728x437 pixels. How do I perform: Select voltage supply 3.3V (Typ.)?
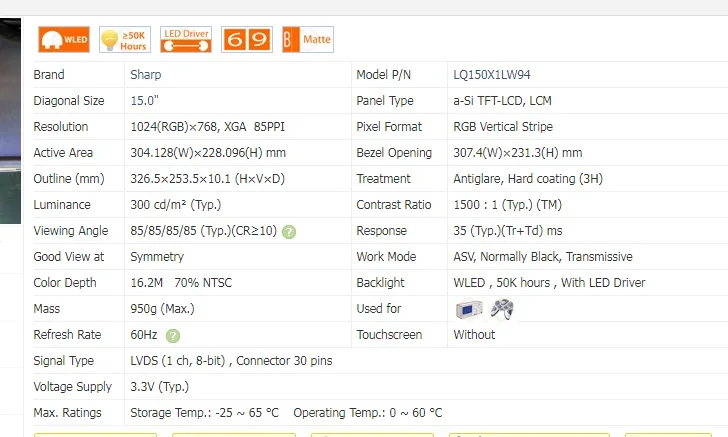coord(159,387)
